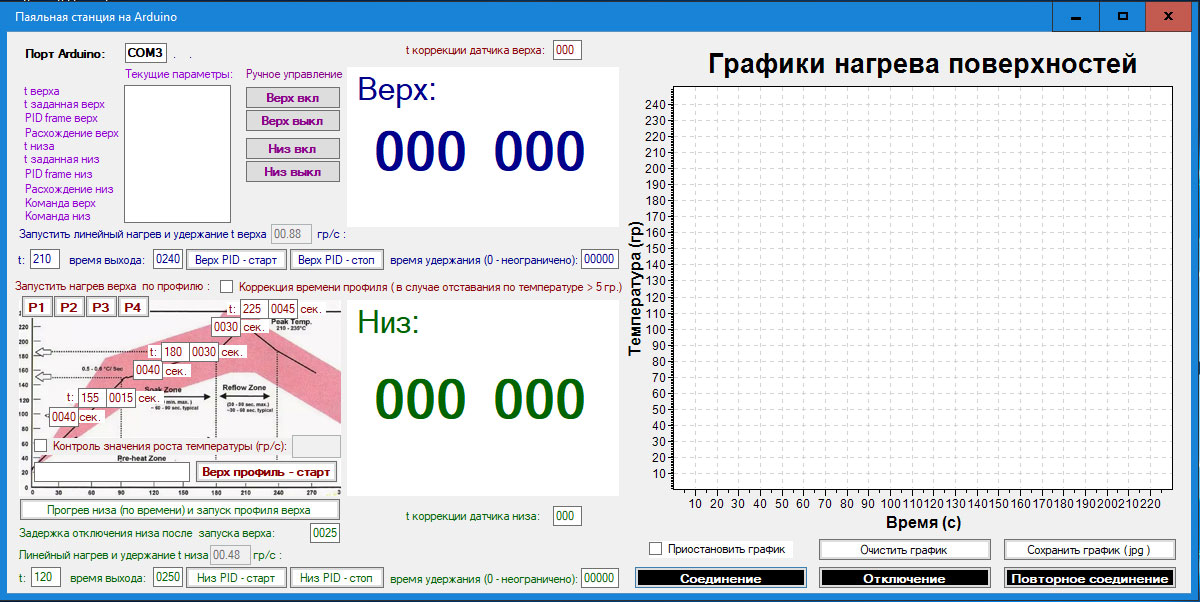Save chart with 'Сохранить график (jpg)'
The height and width of the screenshot is (602, 1200).
click(1089, 550)
